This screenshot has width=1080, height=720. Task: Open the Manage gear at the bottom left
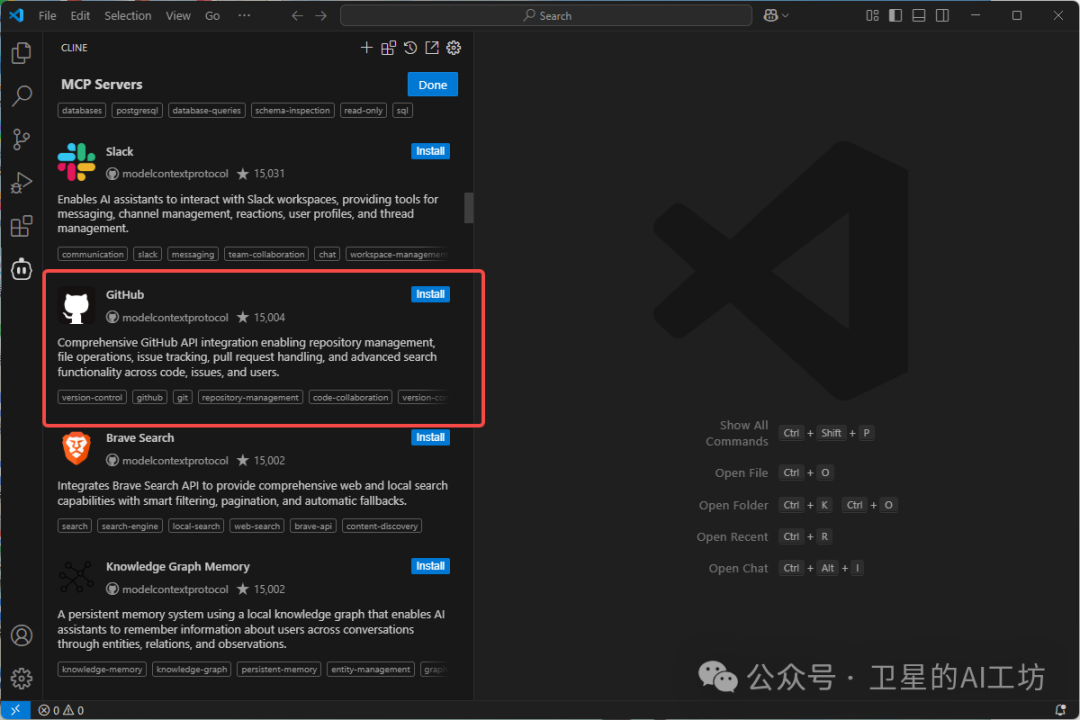(21, 678)
